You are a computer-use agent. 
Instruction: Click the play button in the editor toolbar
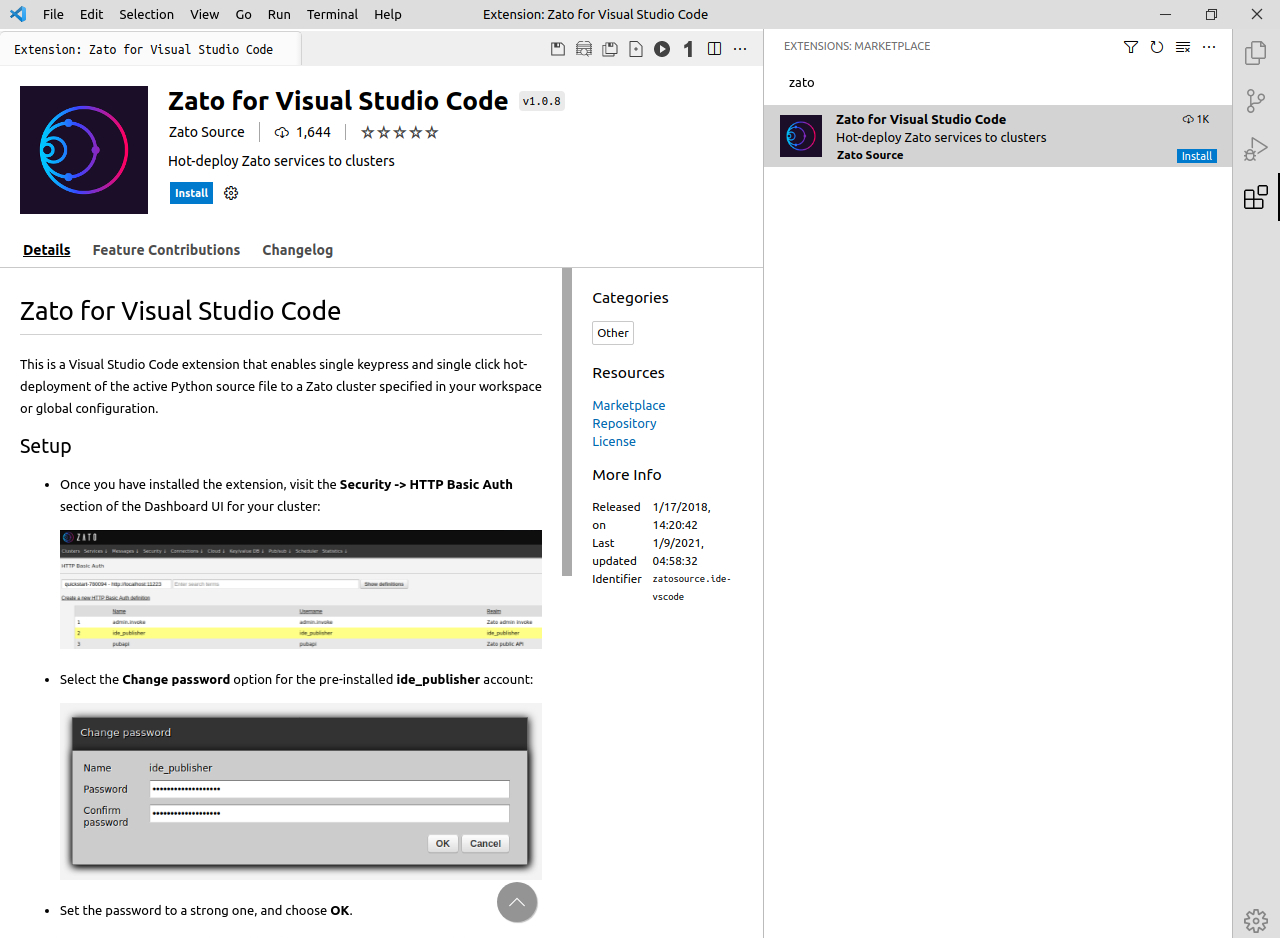click(662, 49)
